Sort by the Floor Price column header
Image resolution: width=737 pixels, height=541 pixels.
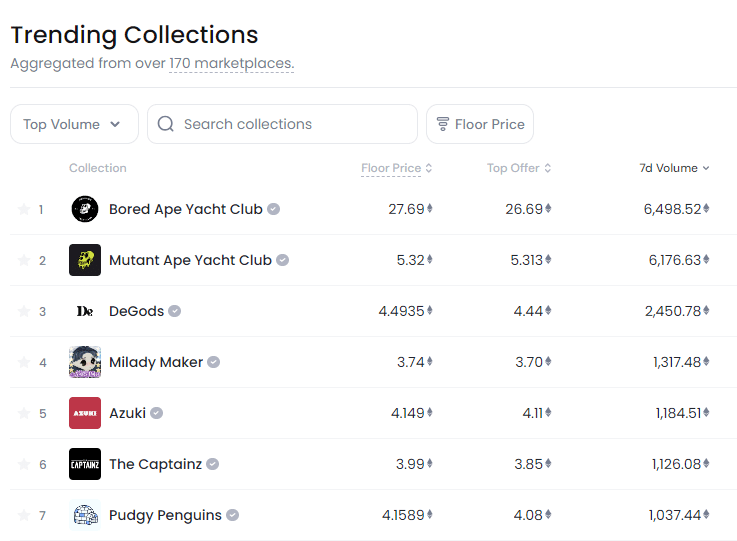pos(396,168)
